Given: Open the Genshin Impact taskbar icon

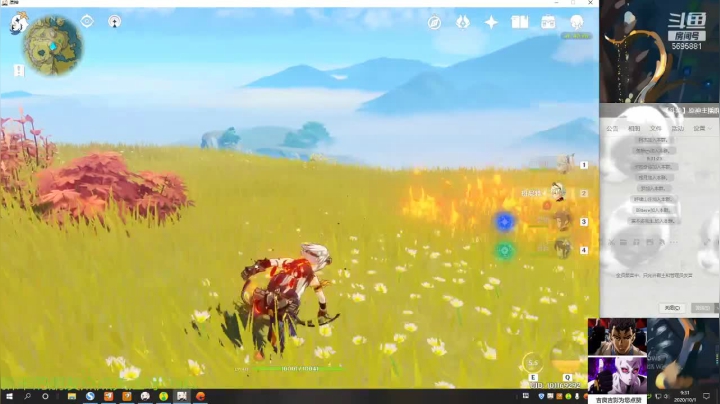Looking at the screenshot, I should 182,396.
